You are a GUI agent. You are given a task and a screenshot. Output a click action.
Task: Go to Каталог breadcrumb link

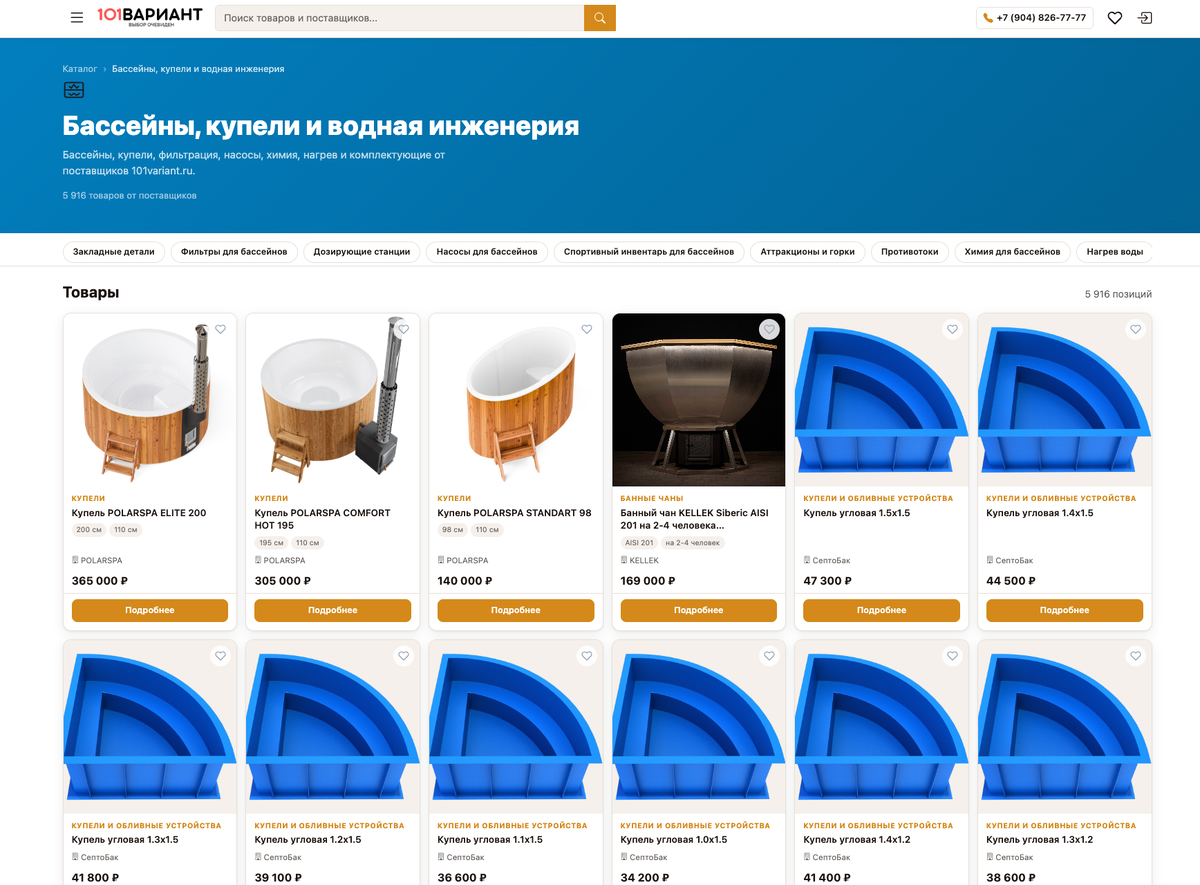click(80, 69)
